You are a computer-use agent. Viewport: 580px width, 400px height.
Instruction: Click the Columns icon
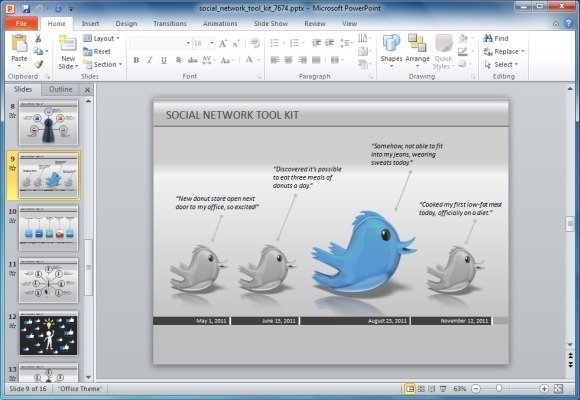334,60
